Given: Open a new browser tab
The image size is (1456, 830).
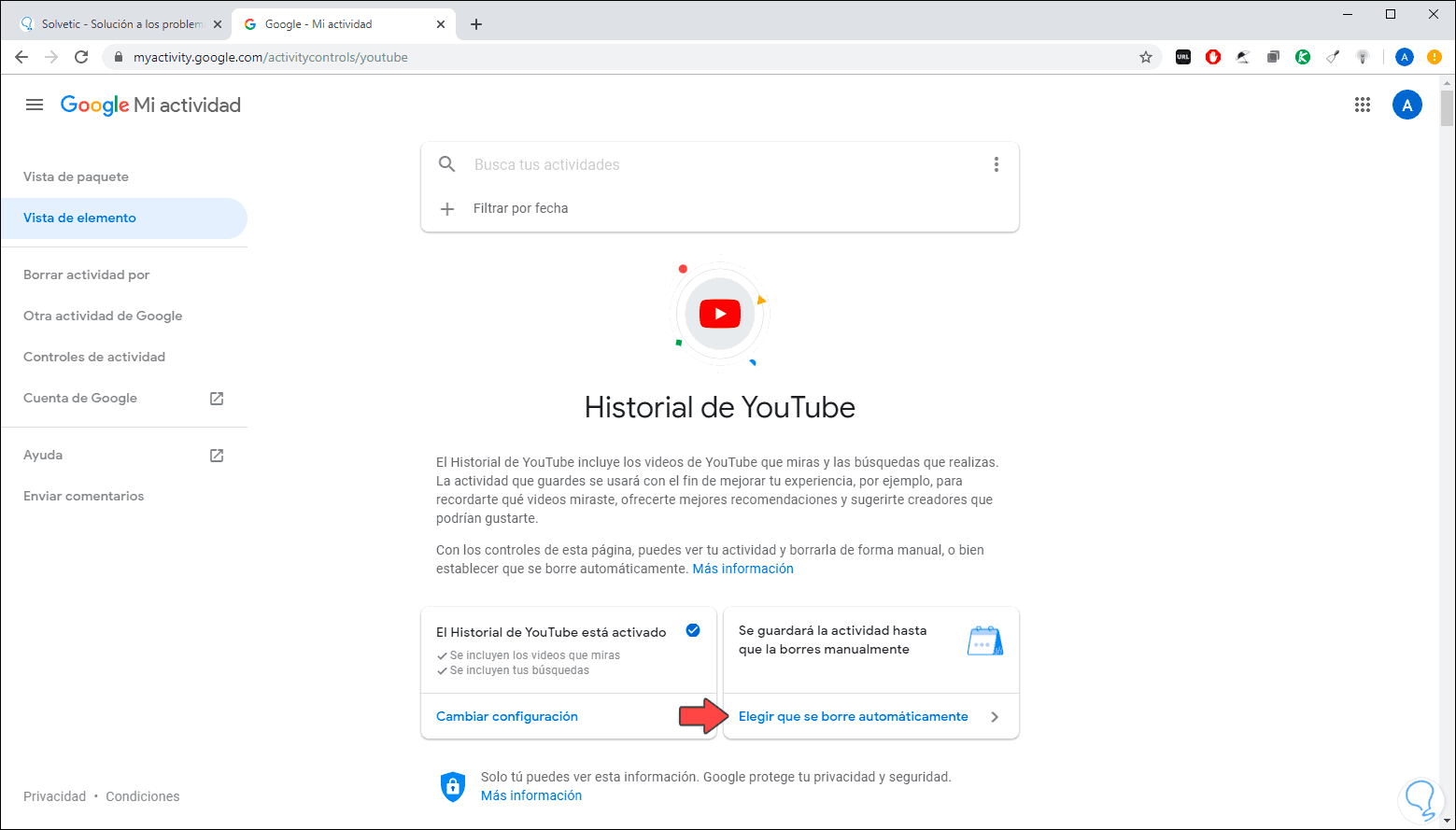Looking at the screenshot, I should click(x=476, y=24).
